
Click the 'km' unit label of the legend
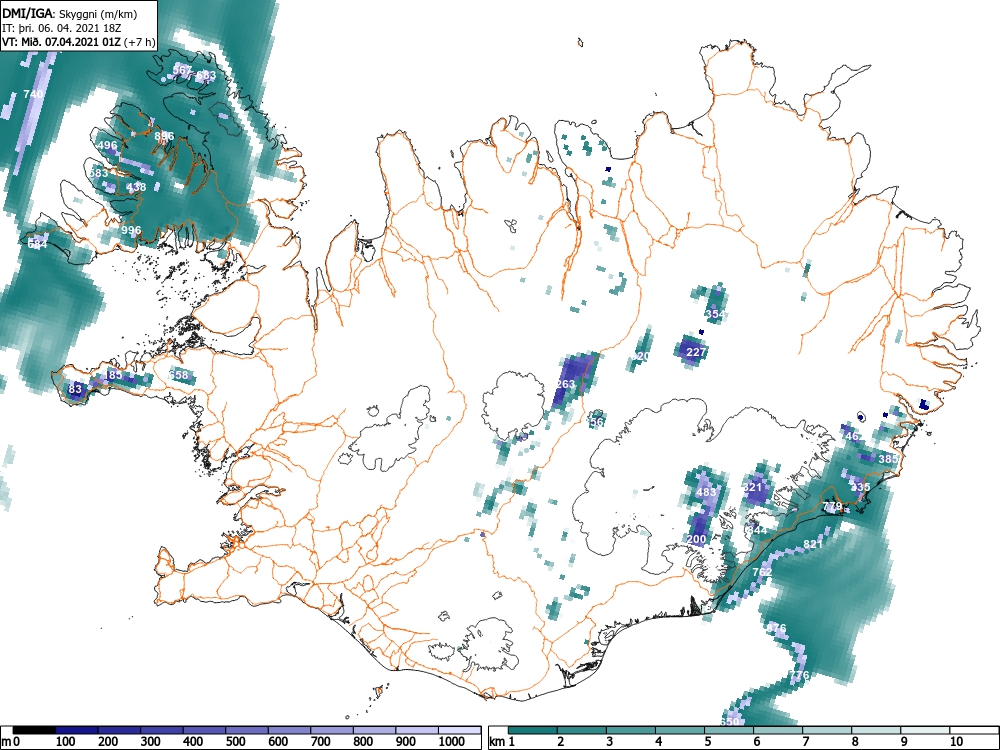[497, 742]
